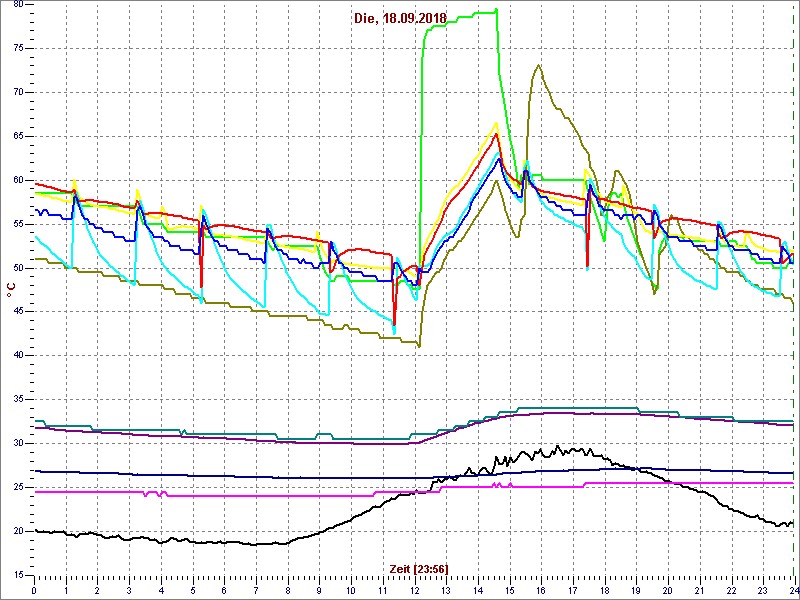Click hour 16 on the time axis
The width and height of the screenshot is (800, 600).
[x=540, y=591]
